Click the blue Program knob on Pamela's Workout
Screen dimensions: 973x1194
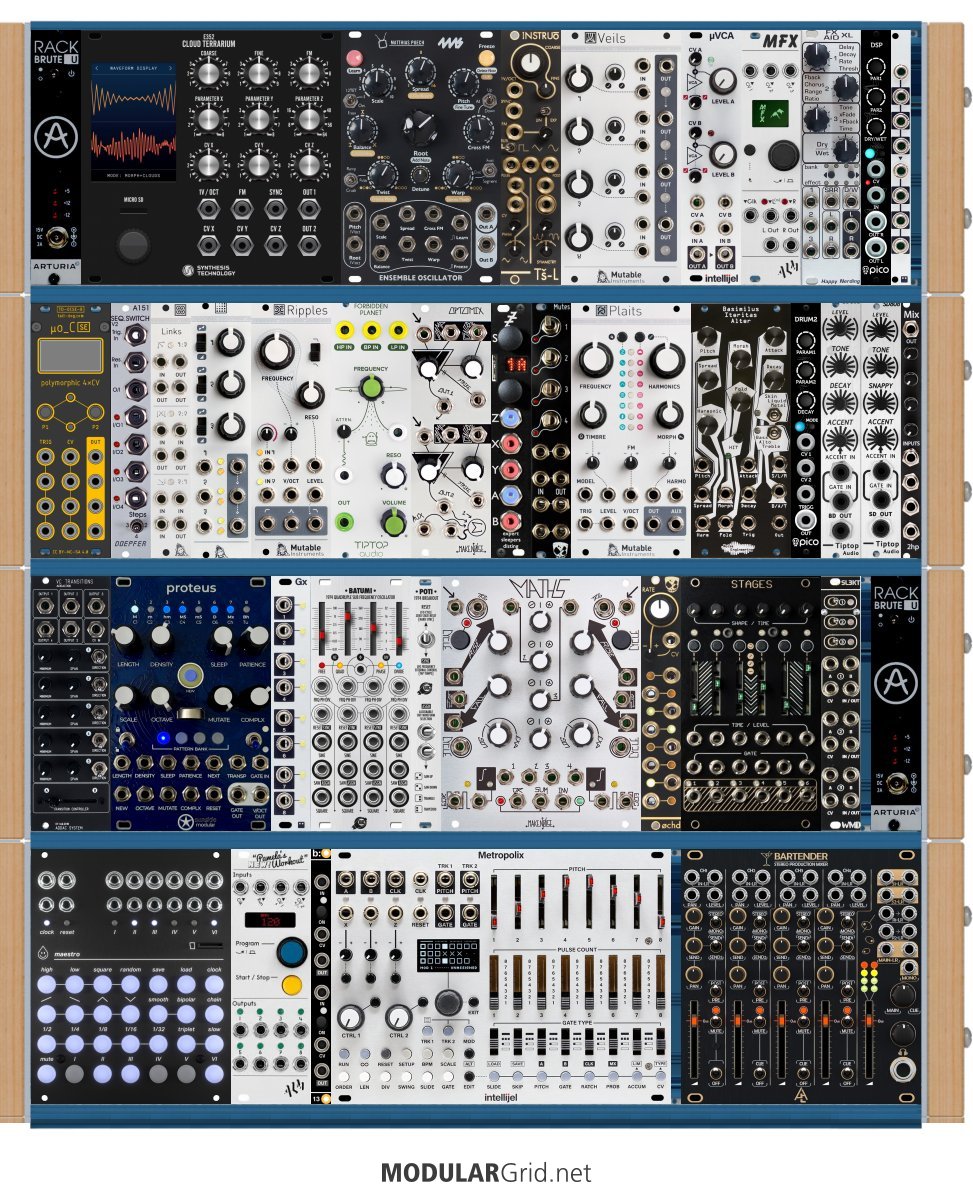(x=292, y=953)
